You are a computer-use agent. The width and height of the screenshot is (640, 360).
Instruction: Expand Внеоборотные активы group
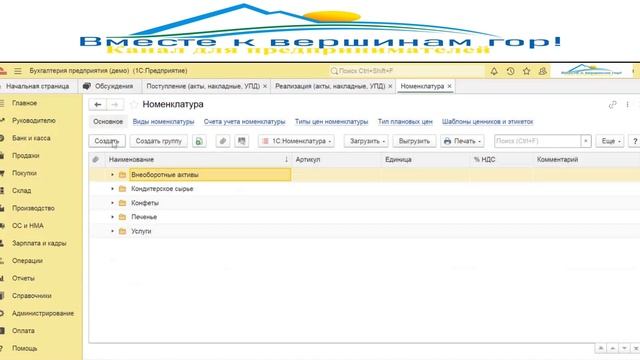tap(112, 175)
